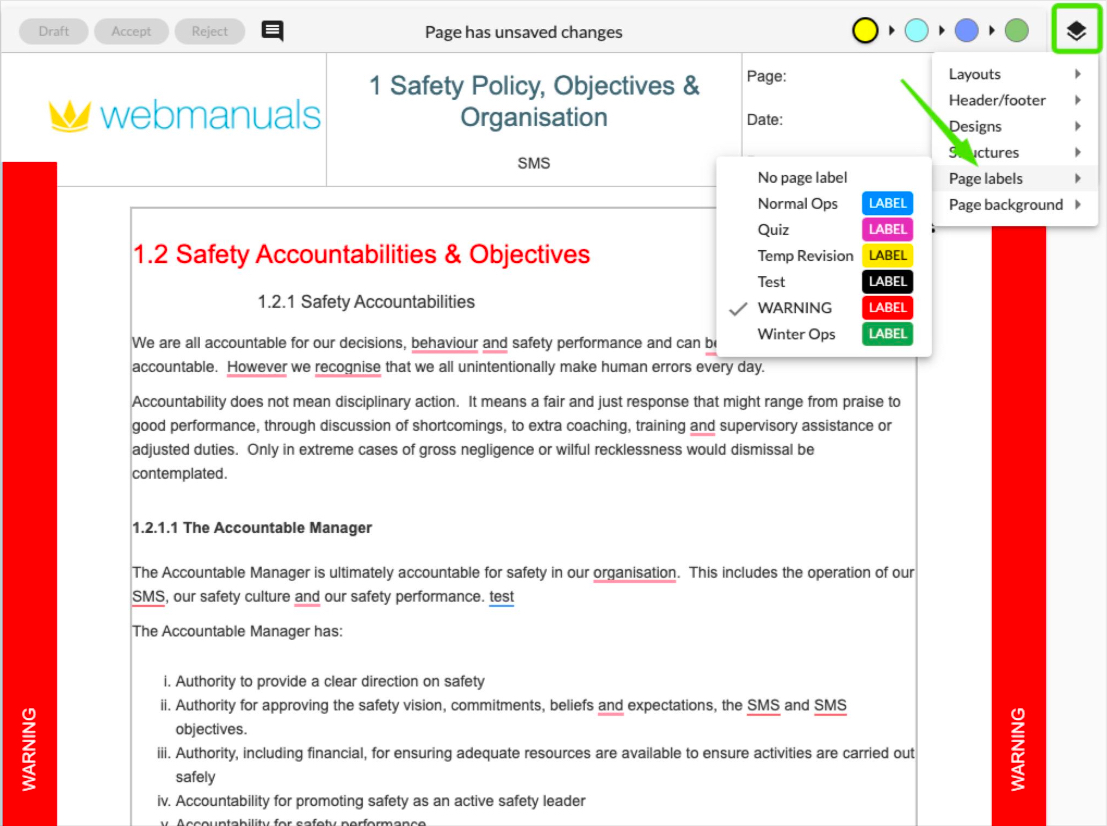The image size is (1107, 826).
Task: Open the Structures submenu
Action: 1015,152
